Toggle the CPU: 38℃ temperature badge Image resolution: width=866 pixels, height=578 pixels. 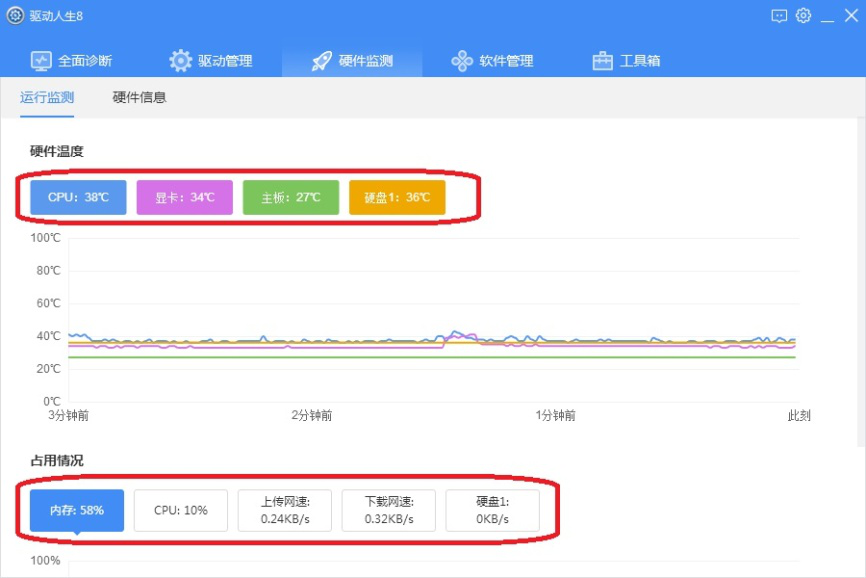(77, 197)
